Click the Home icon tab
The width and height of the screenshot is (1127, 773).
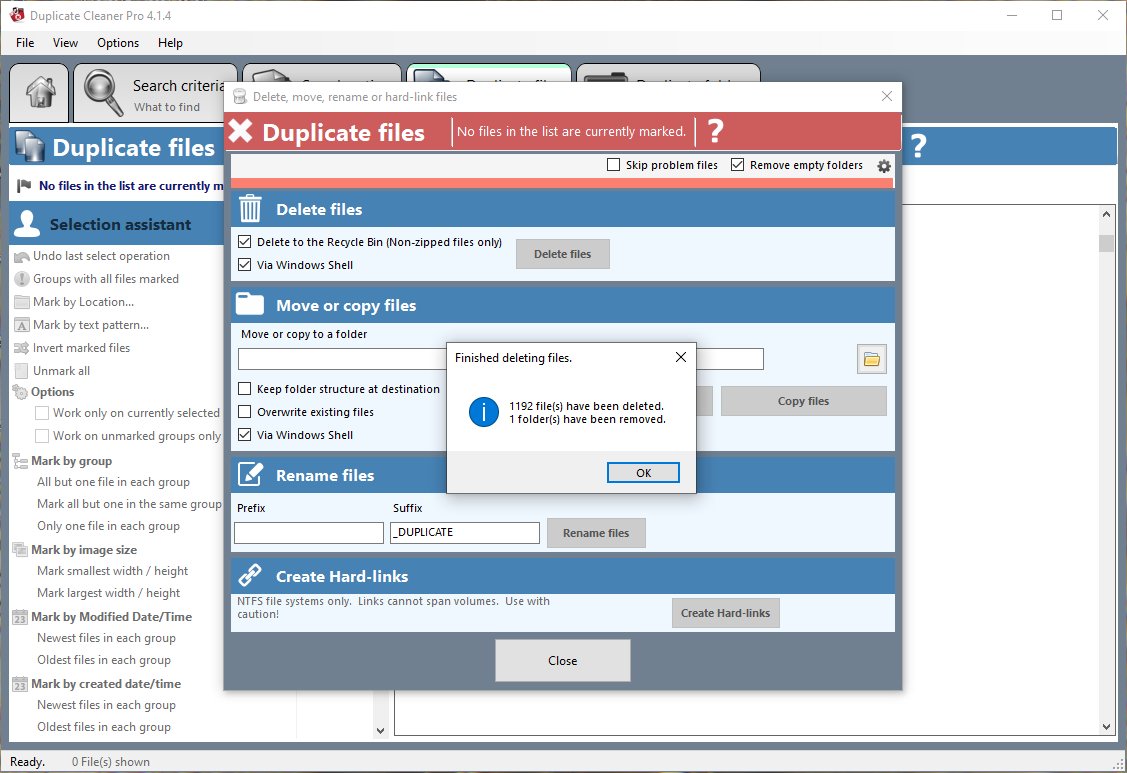[x=40, y=93]
